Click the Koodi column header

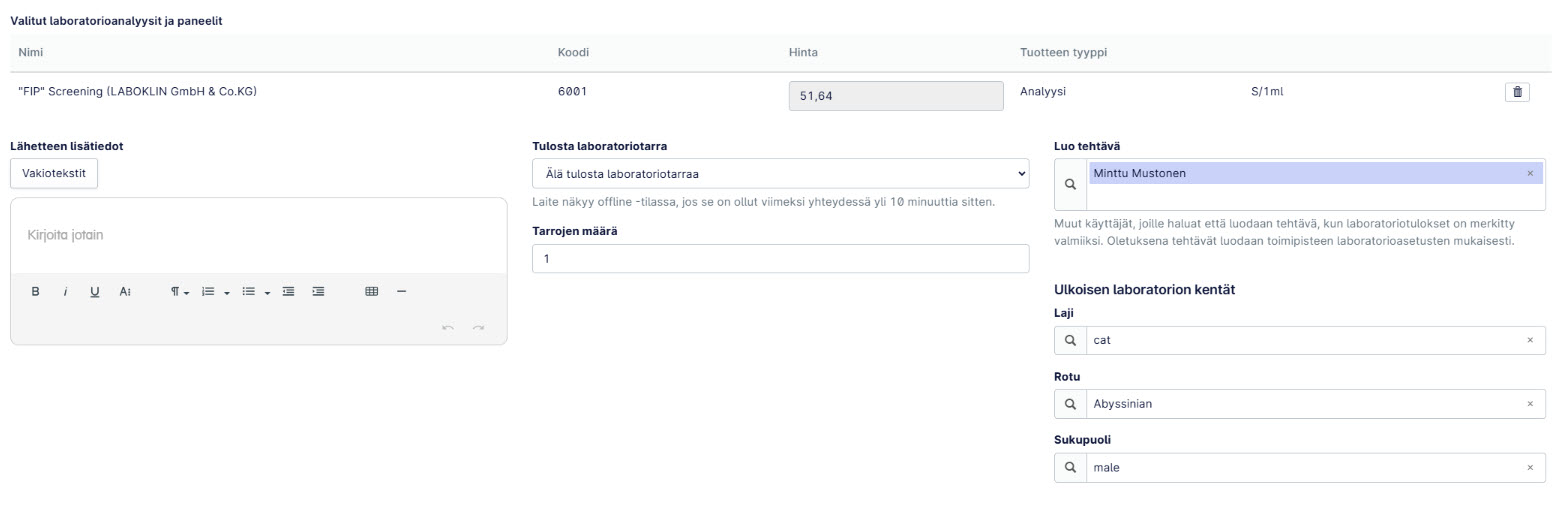(x=573, y=53)
